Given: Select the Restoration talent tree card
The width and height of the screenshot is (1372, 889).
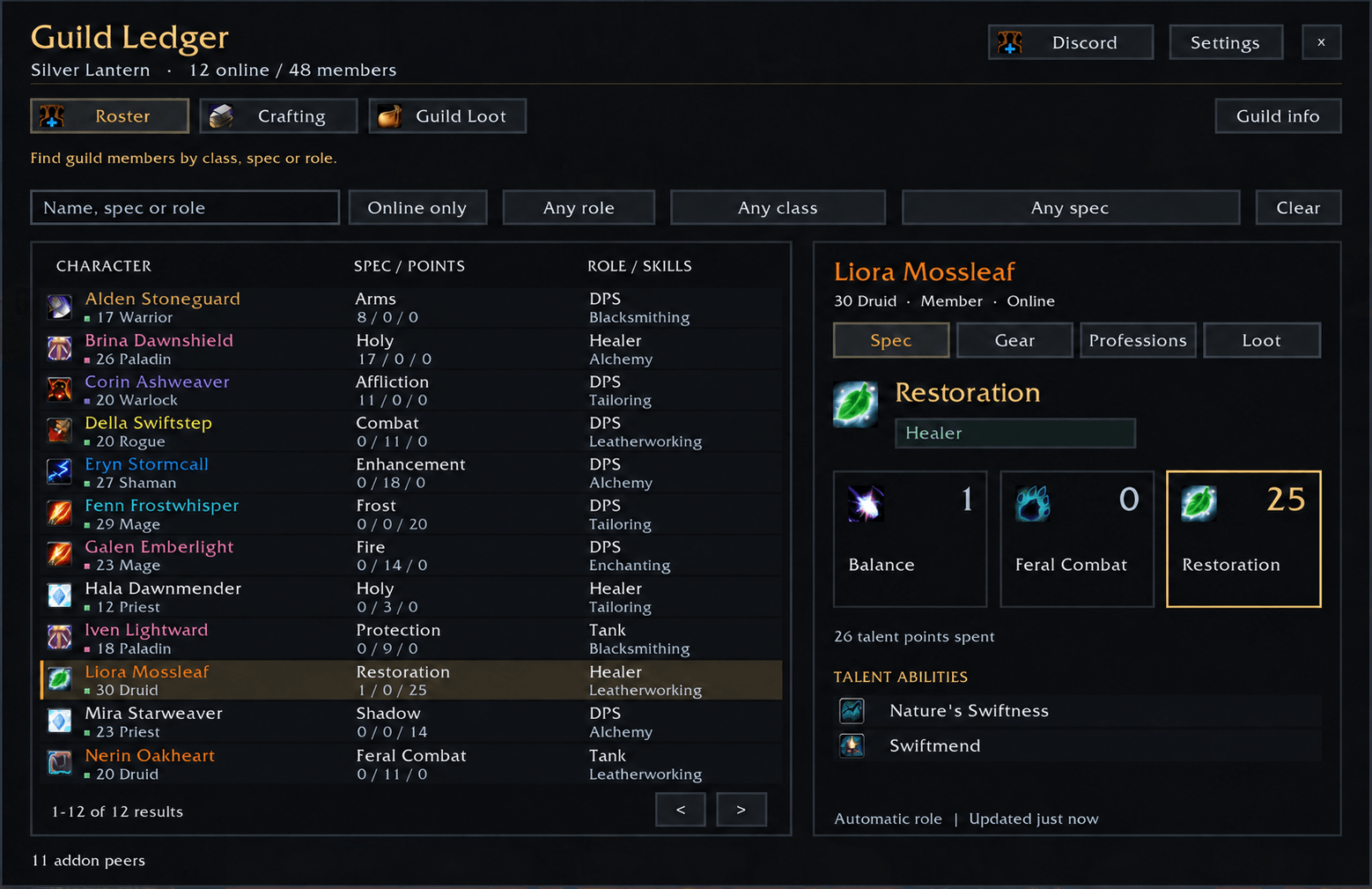Looking at the screenshot, I should point(1243,538).
